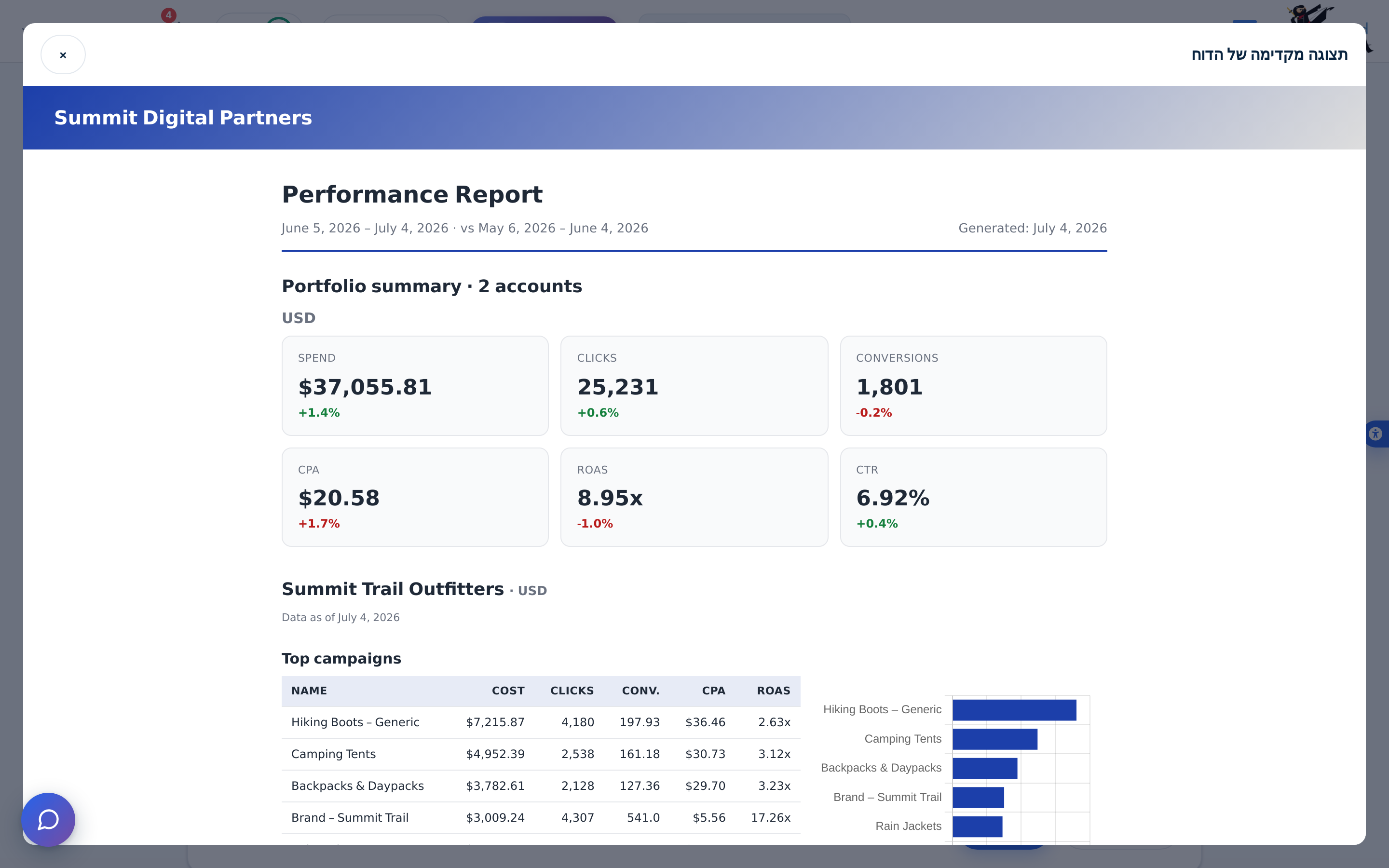Image resolution: width=1389 pixels, height=868 pixels.
Task: Click the 2,128 clicks cell
Action: pos(577,786)
